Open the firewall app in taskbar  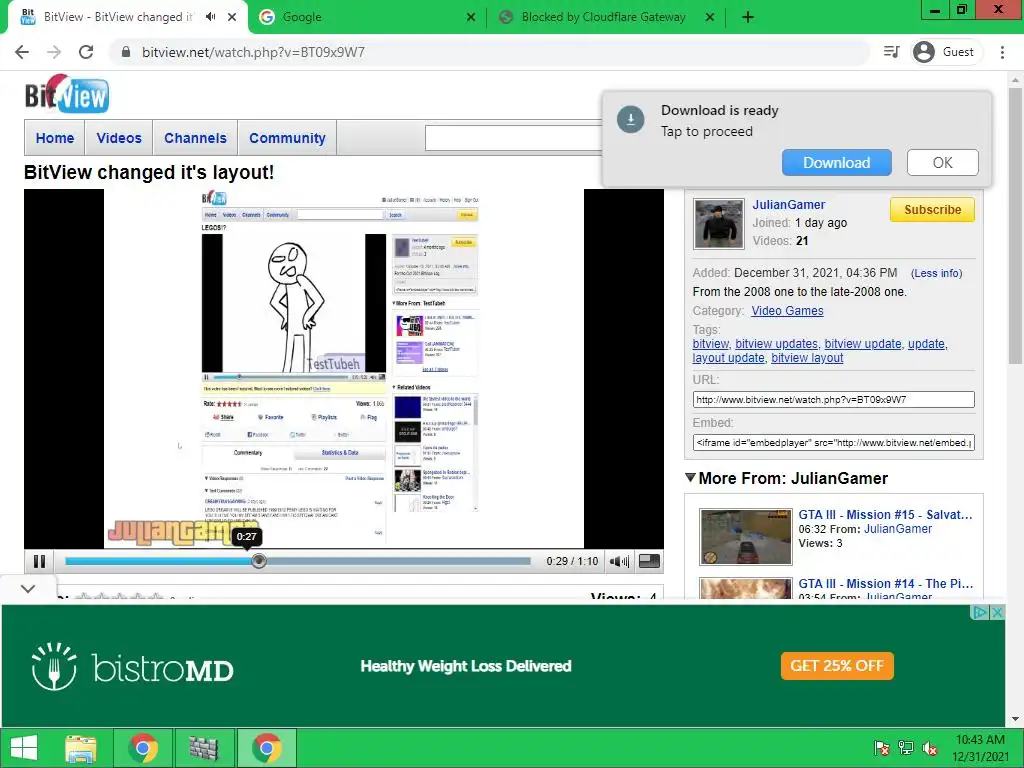pyautogui.click(x=203, y=747)
